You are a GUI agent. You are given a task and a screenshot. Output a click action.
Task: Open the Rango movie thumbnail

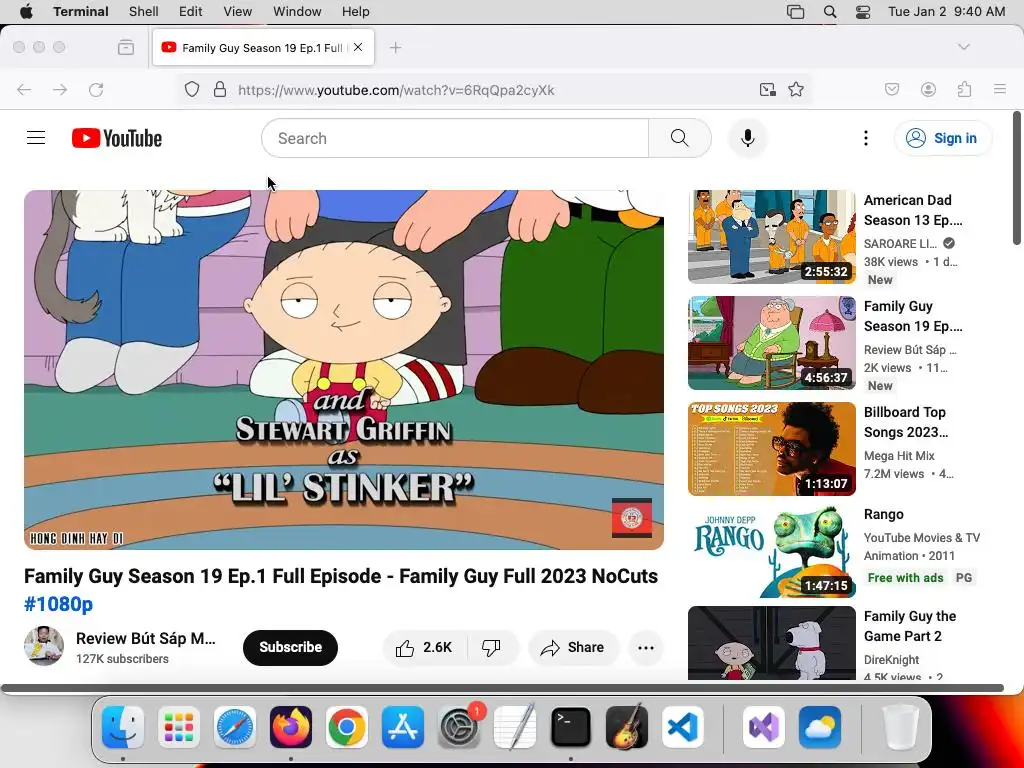tap(771, 552)
